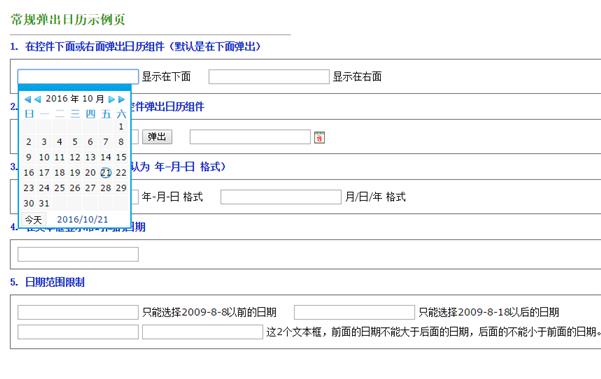Viewport: 601px width, 379px height.
Task: Pick day 2 in the calendar
Action: [29, 142]
